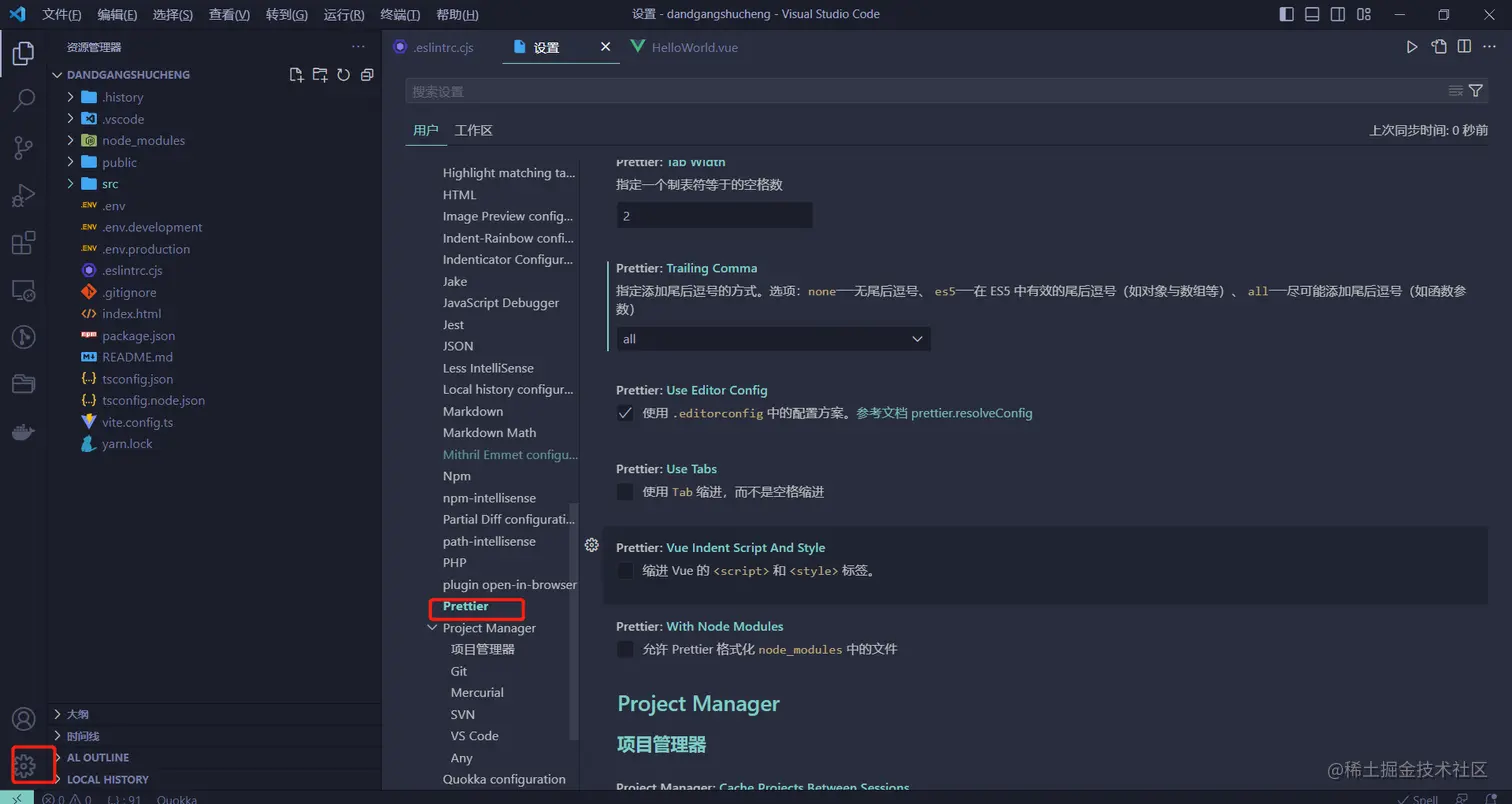The height and width of the screenshot is (804, 1512).
Task: Toggle primary side bar layout icon
Action: (x=1287, y=14)
